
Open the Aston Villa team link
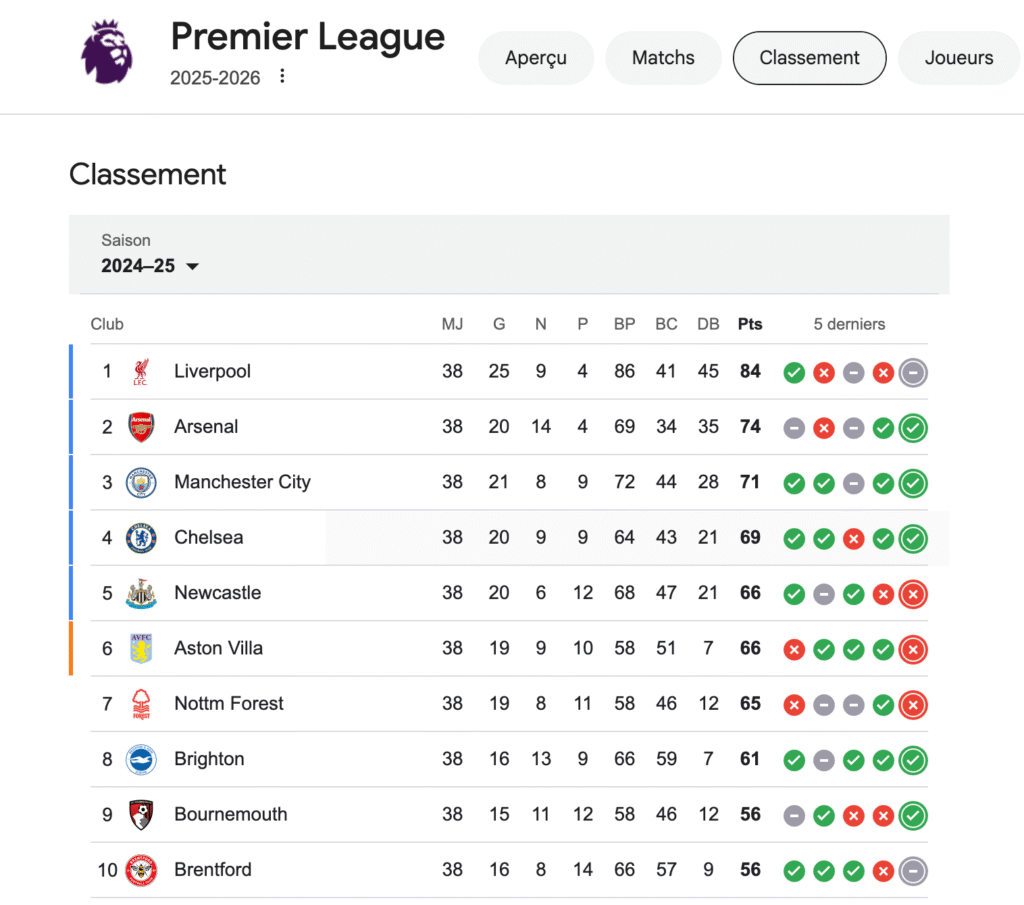click(218, 648)
